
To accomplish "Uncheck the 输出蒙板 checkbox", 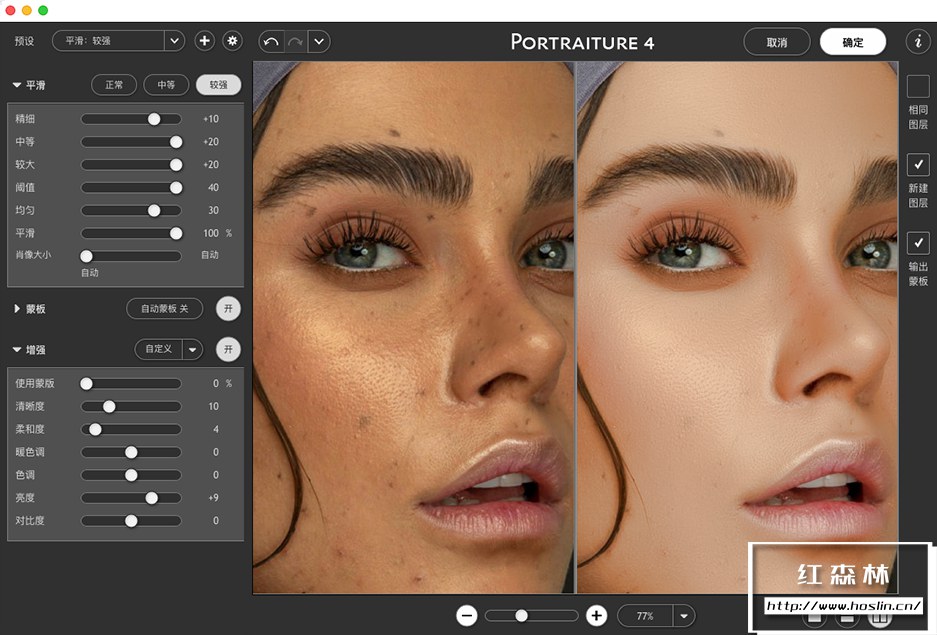I will click(918, 243).
